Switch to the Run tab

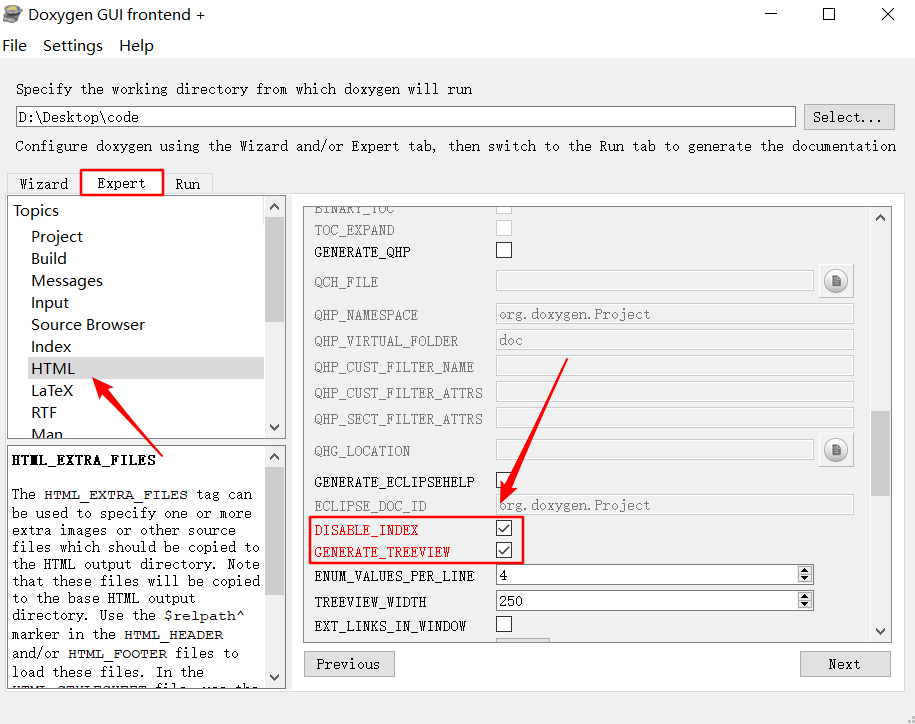[x=188, y=184]
